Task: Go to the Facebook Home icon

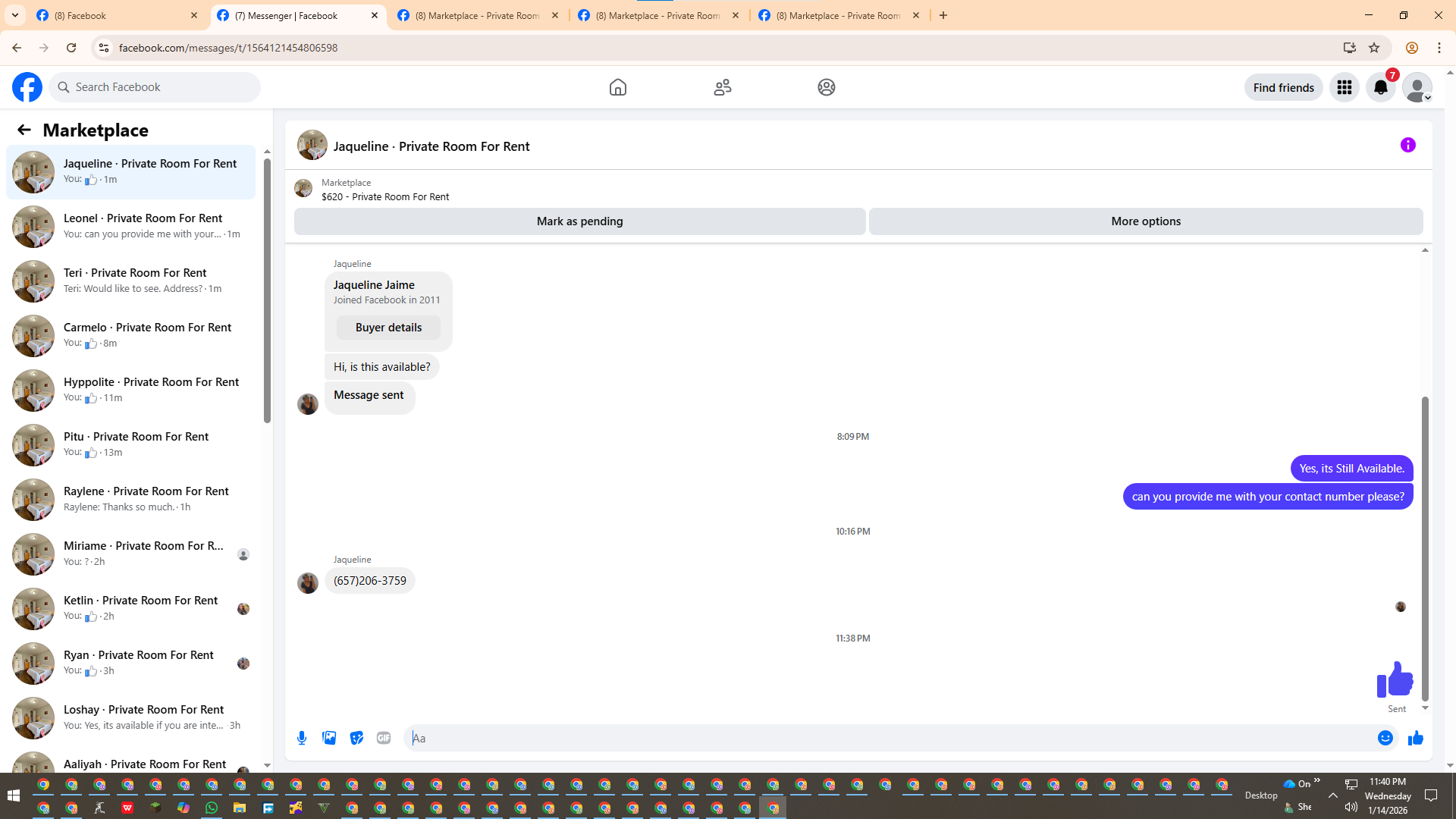Action: tap(617, 87)
